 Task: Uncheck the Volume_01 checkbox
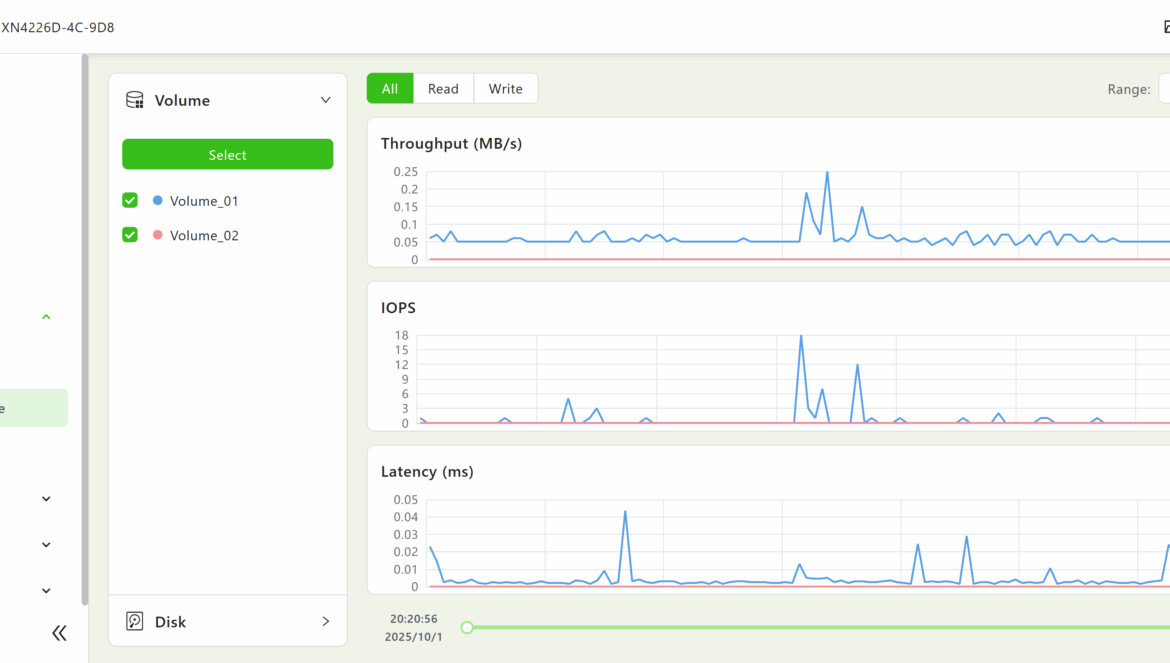tap(130, 201)
